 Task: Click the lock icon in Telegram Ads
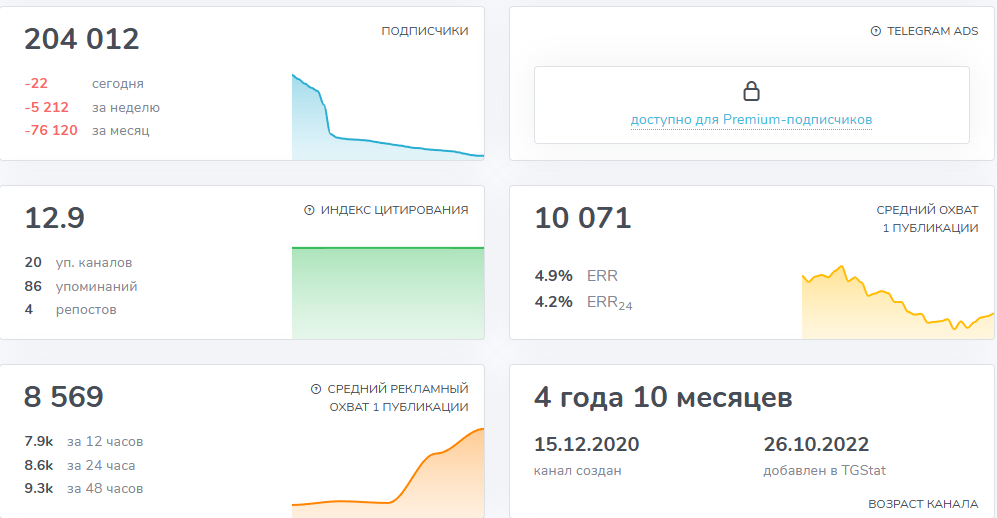pos(751,92)
